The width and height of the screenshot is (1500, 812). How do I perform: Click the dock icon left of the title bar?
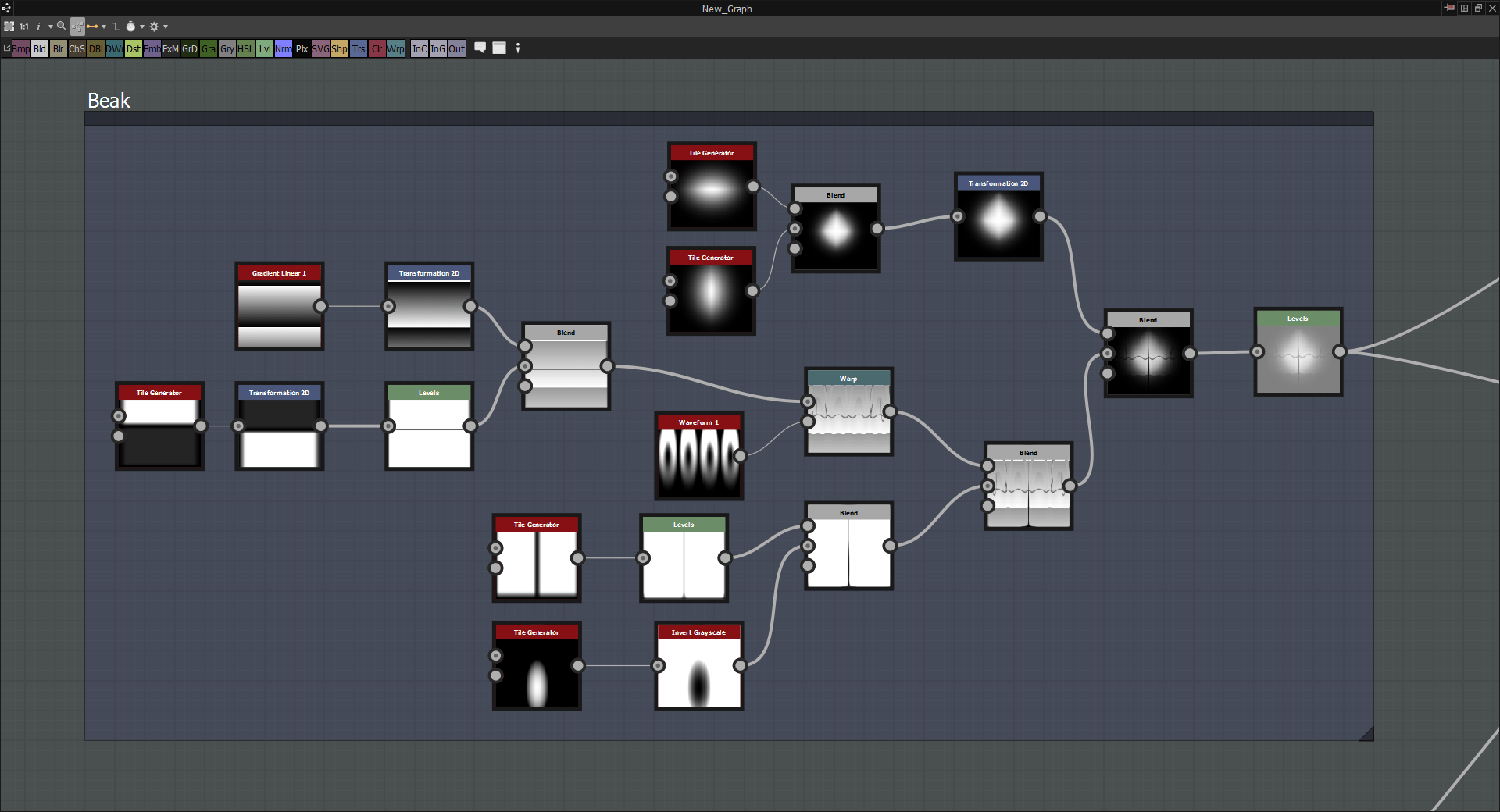[x=6, y=9]
